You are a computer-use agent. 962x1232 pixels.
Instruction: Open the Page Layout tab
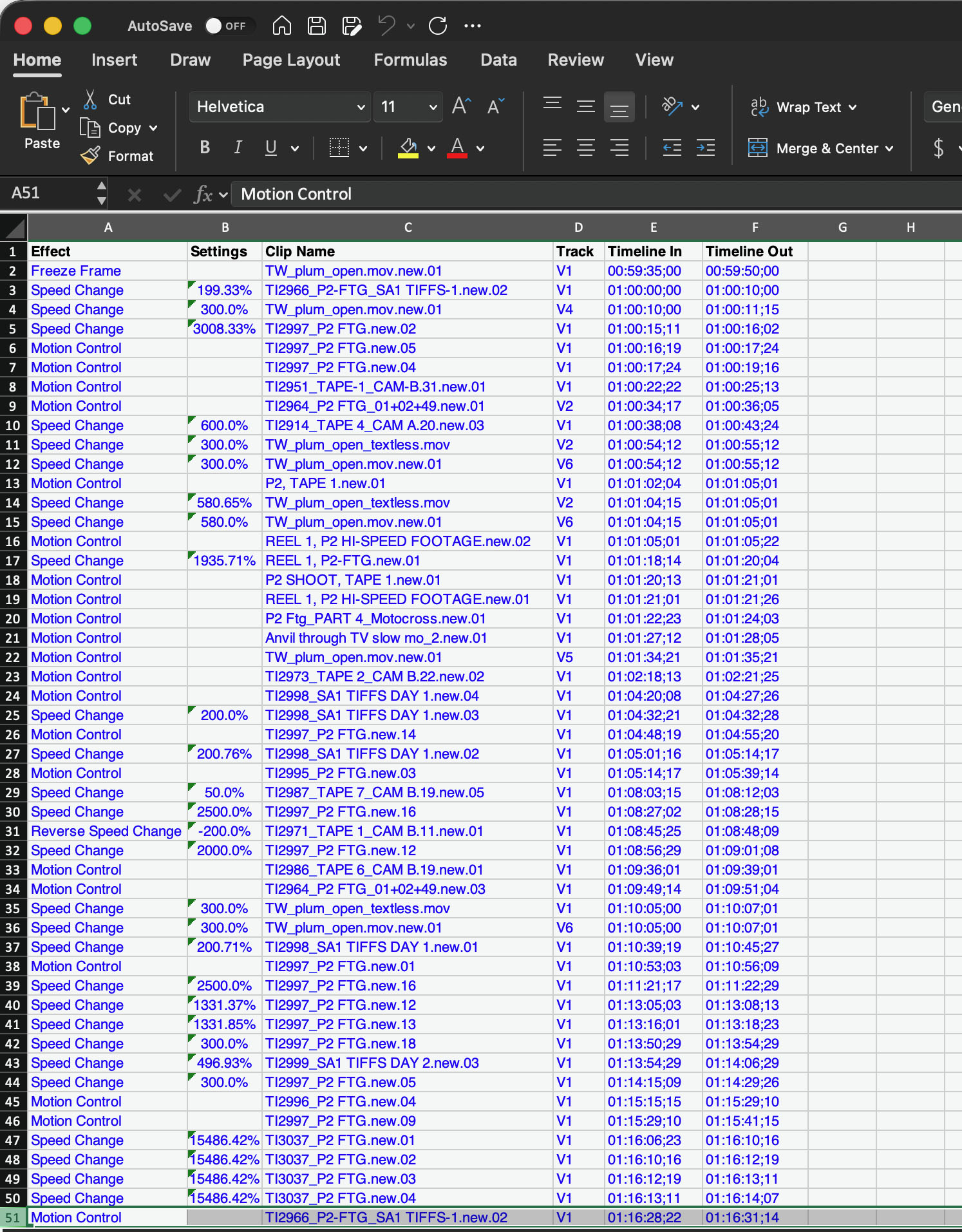291,60
